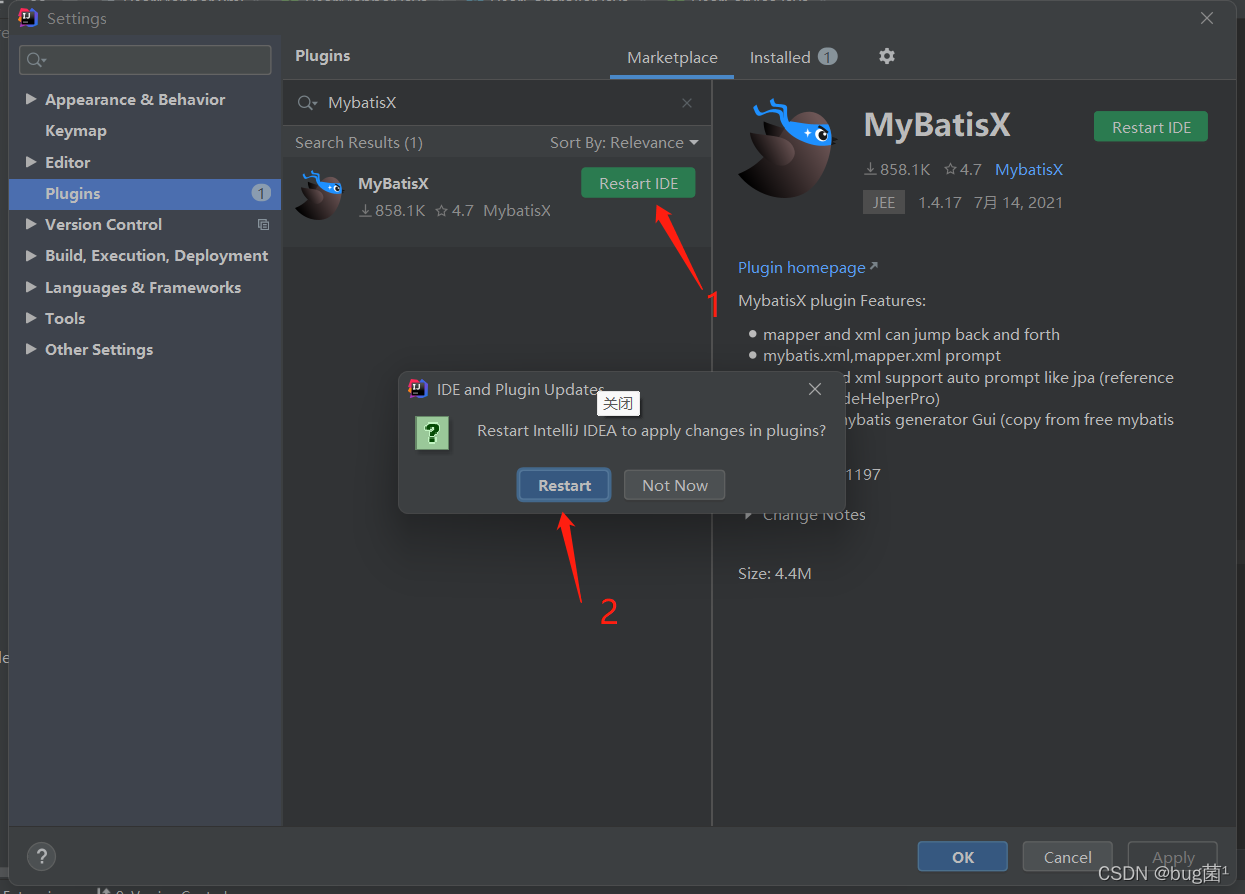The image size is (1245, 894).
Task: Click the settings search input field
Action: (145, 60)
